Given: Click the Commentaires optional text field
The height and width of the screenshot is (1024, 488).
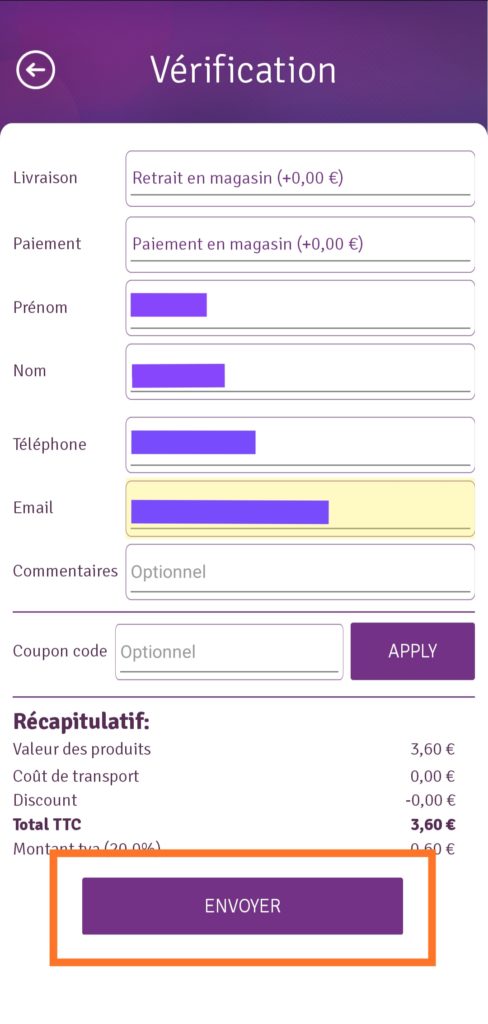Looking at the screenshot, I should (x=301, y=572).
